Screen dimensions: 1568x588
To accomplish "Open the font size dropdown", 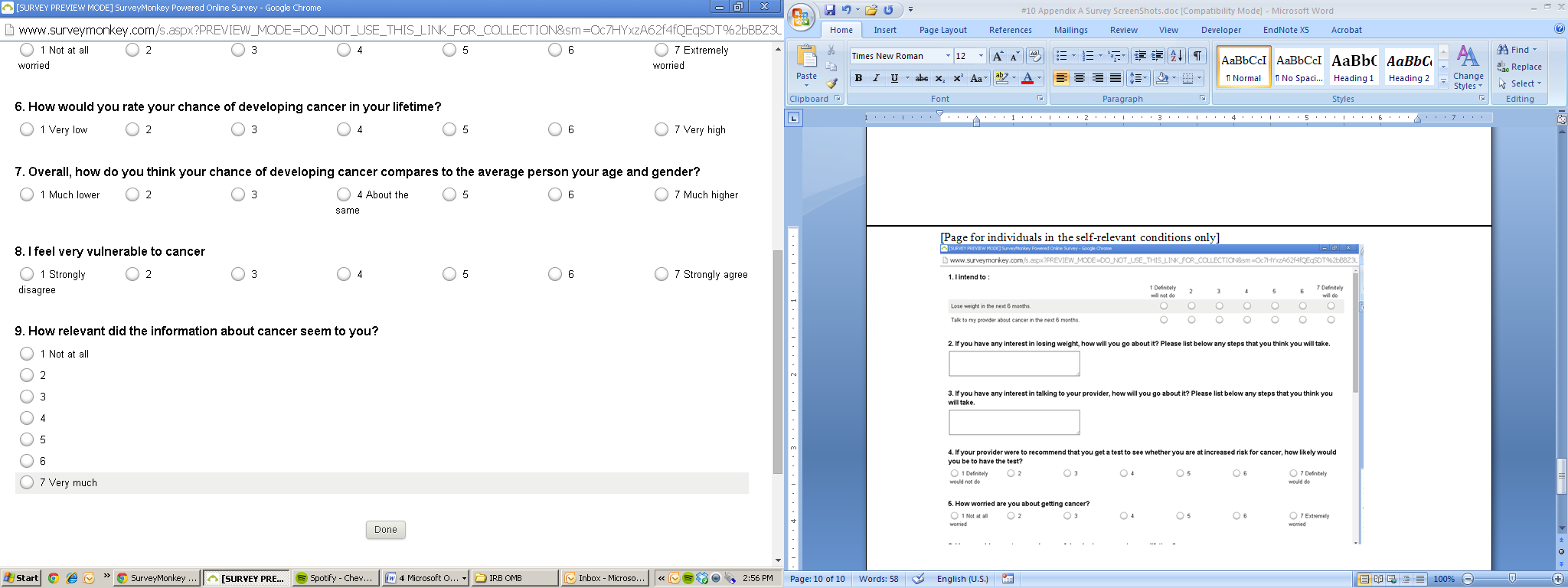I will click(981, 56).
